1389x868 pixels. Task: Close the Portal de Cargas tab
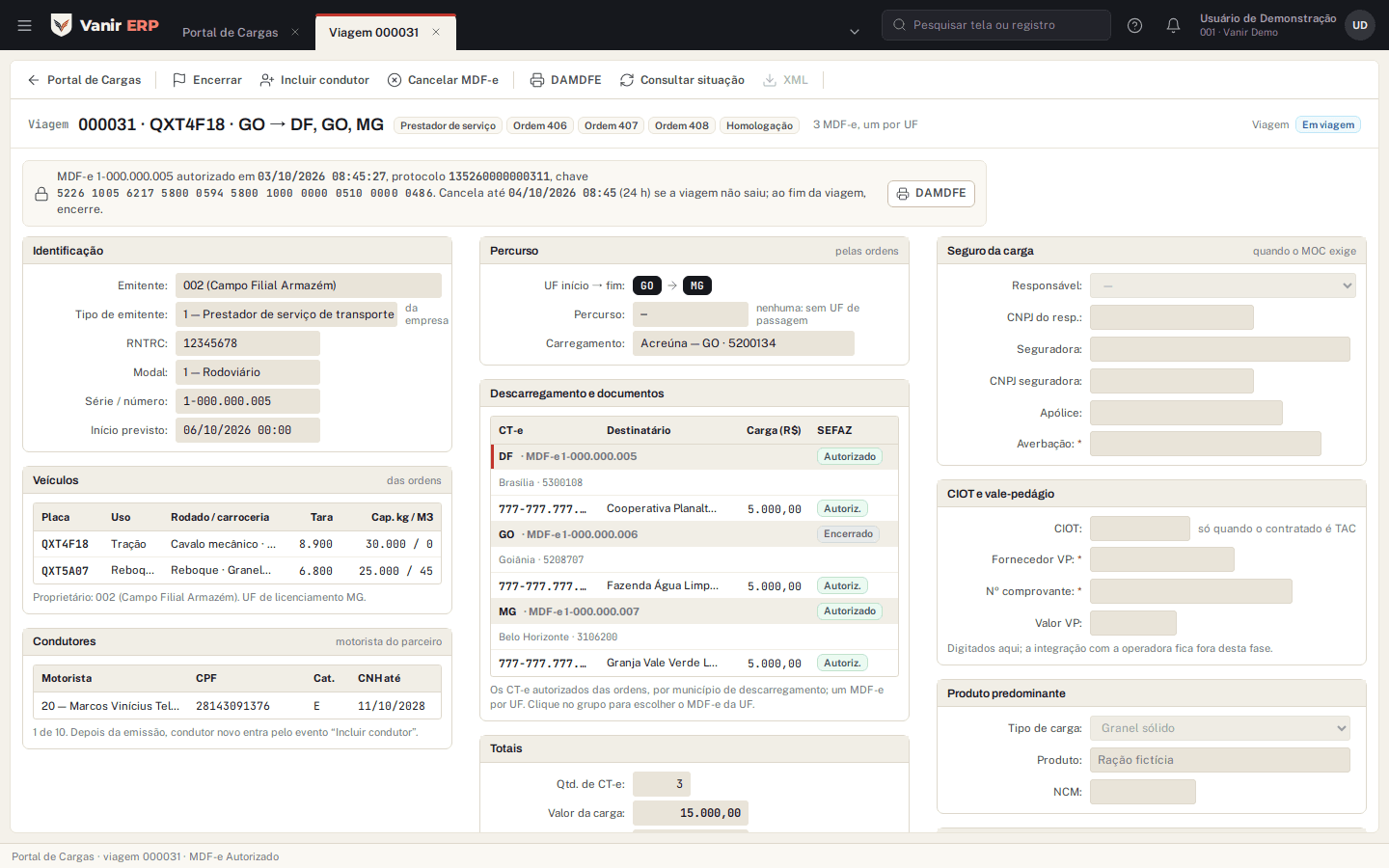pyautogui.click(x=295, y=32)
